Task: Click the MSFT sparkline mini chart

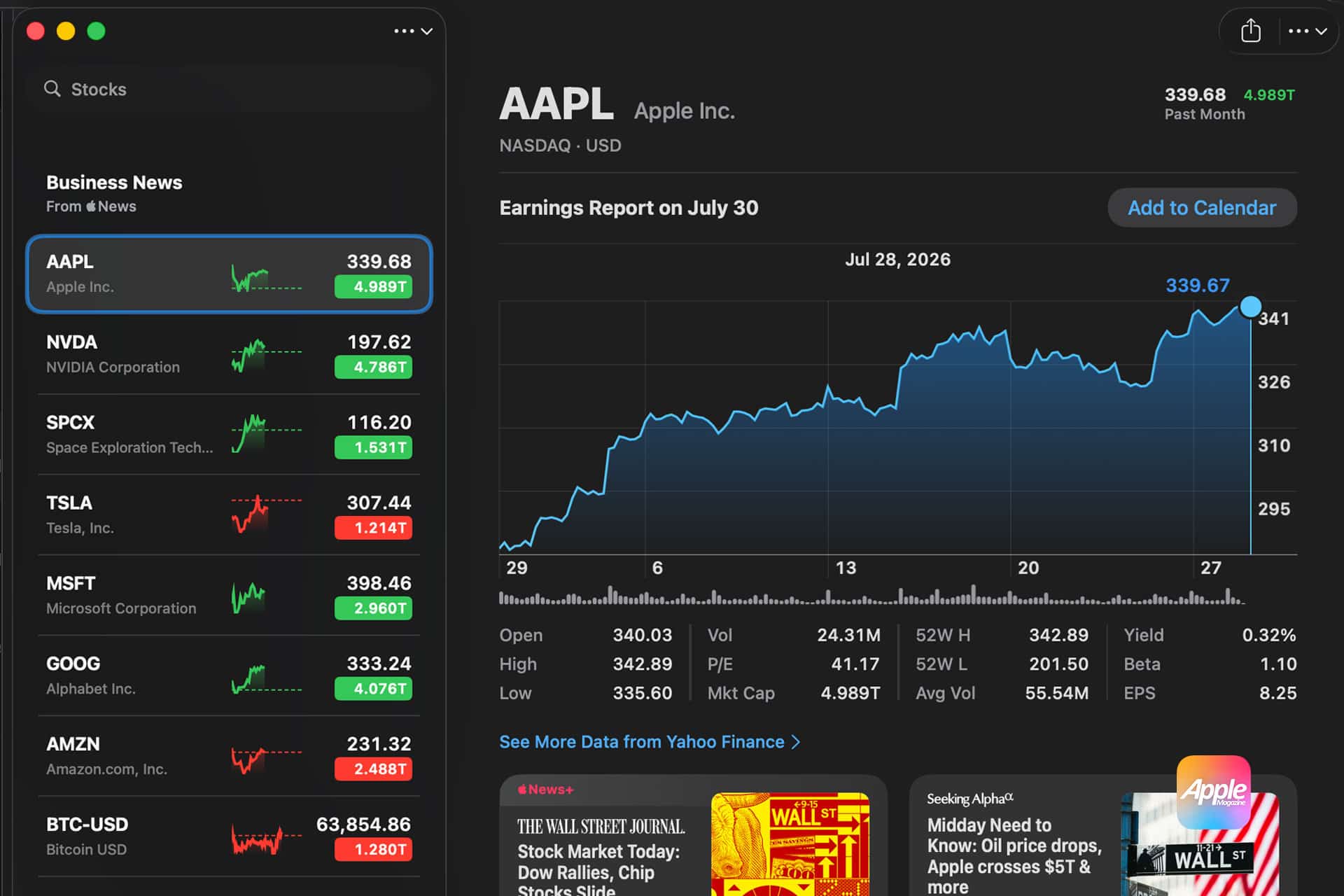Action: pos(248,597)
